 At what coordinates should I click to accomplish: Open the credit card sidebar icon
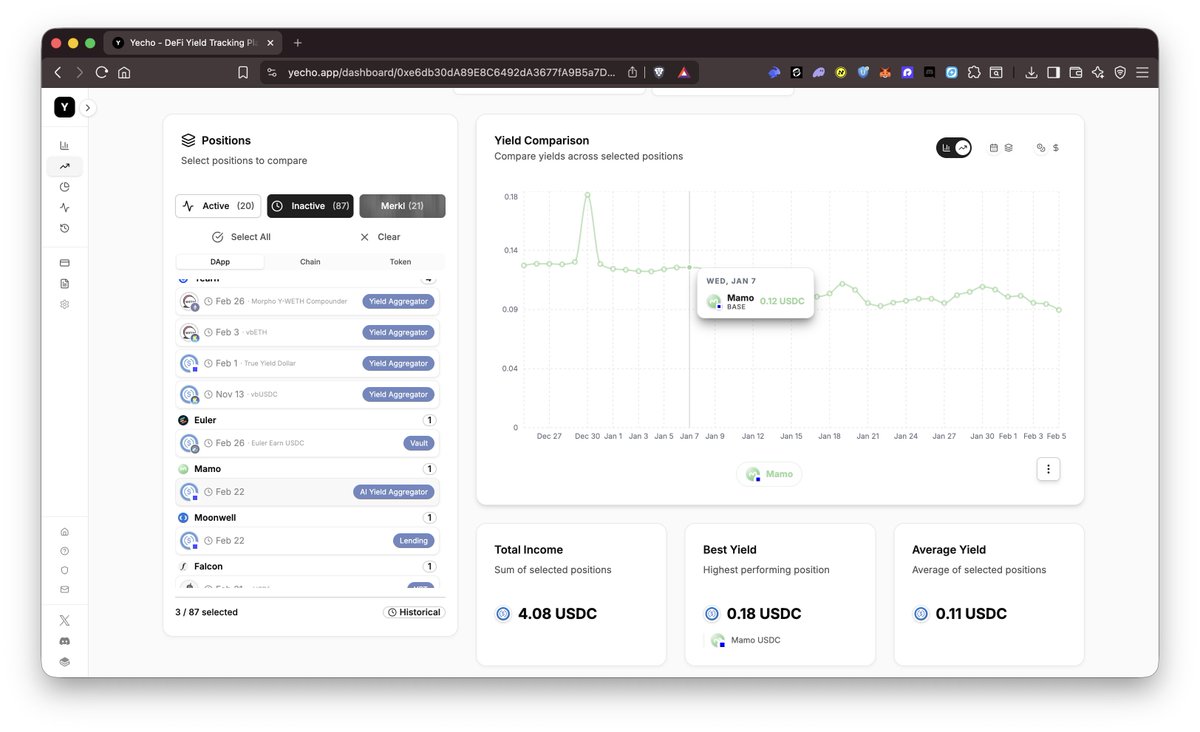coord(64,262)
